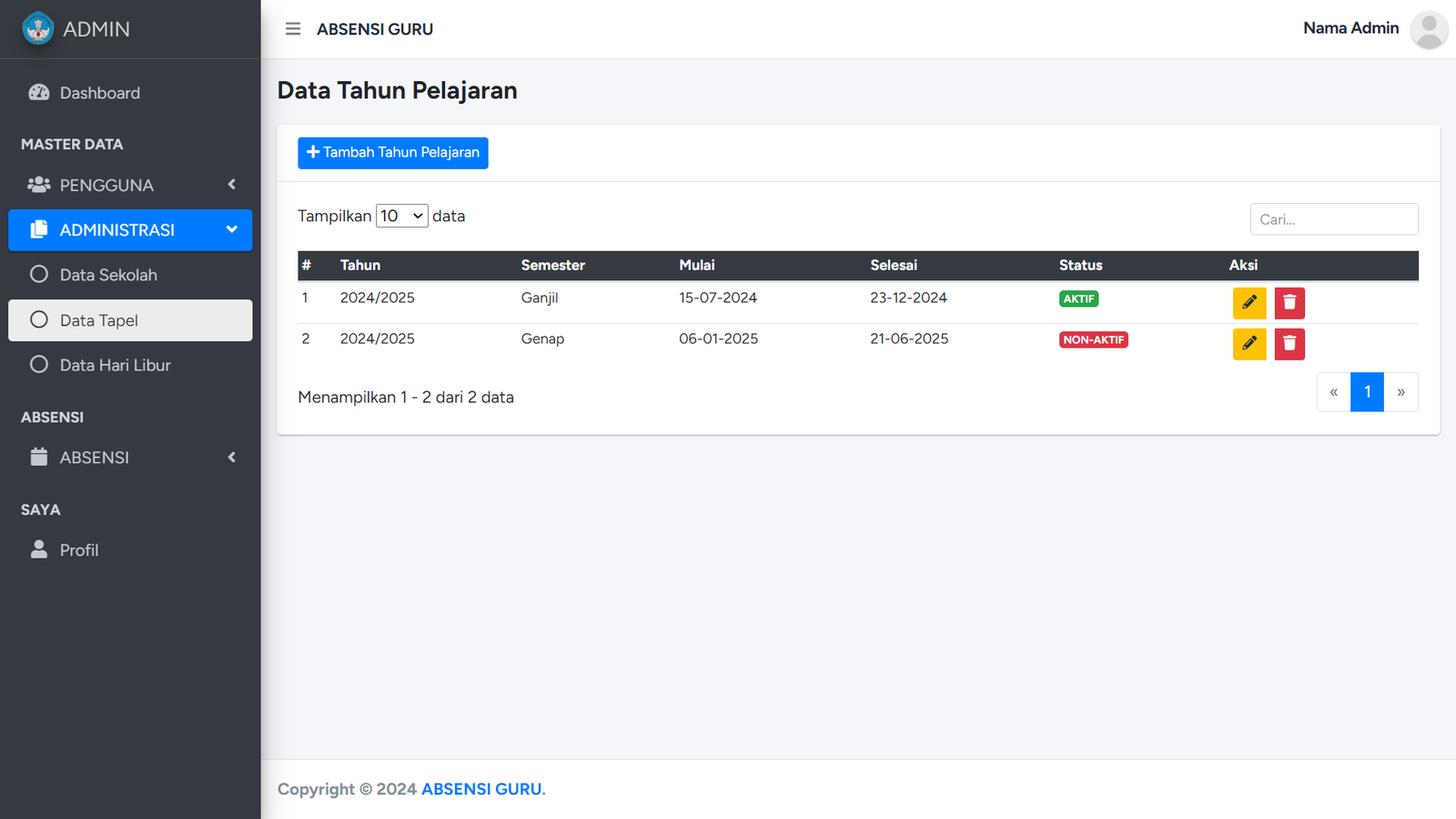Edit the Ganjil semester row
This screenshot has width=1456, height=819.
point(1249,303)
